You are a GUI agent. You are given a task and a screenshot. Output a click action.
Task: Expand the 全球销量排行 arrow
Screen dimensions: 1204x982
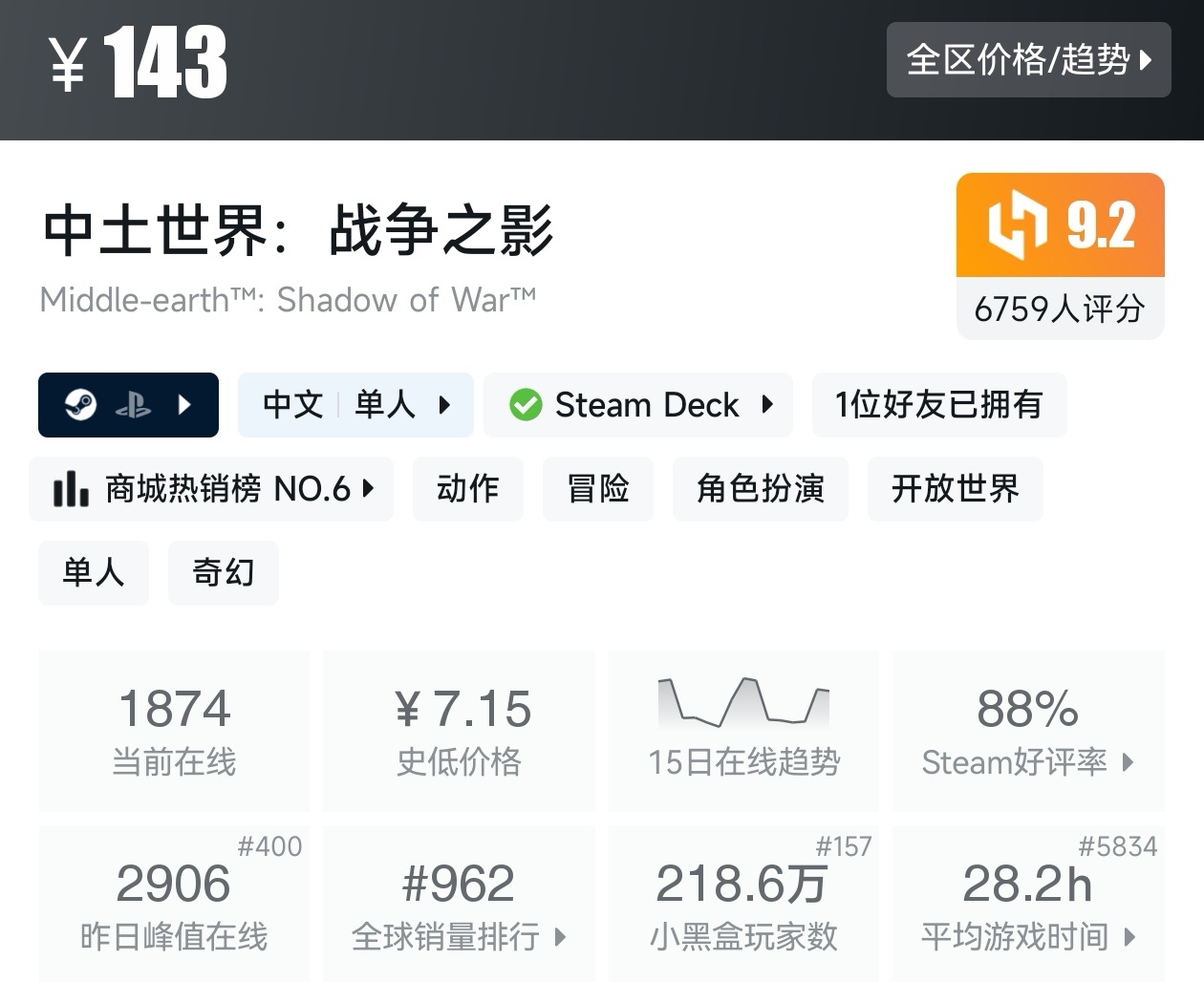coord(560,937)
